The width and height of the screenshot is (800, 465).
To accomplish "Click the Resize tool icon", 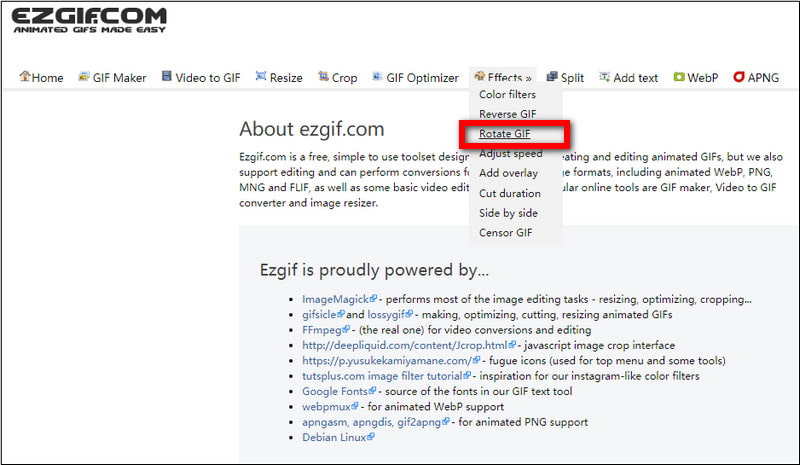I will tap(261, 77).
